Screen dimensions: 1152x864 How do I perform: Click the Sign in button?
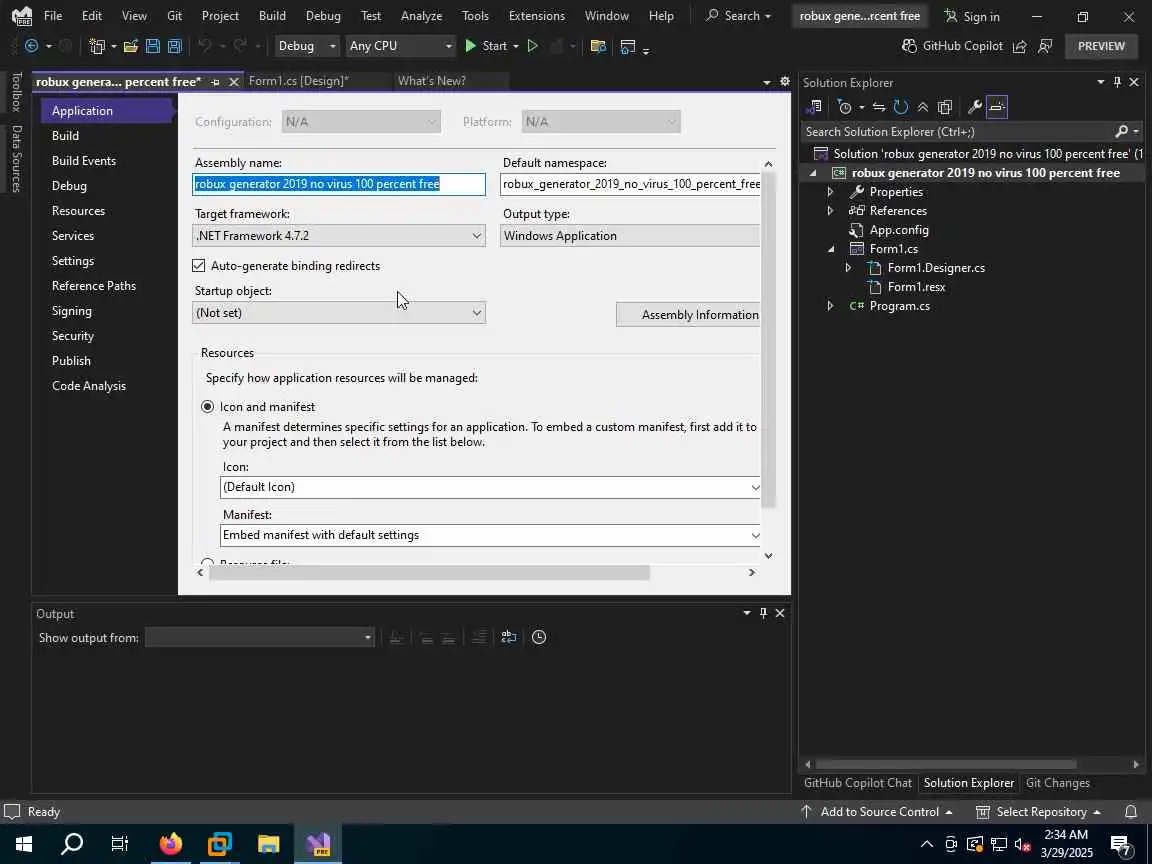click(971, 16)
